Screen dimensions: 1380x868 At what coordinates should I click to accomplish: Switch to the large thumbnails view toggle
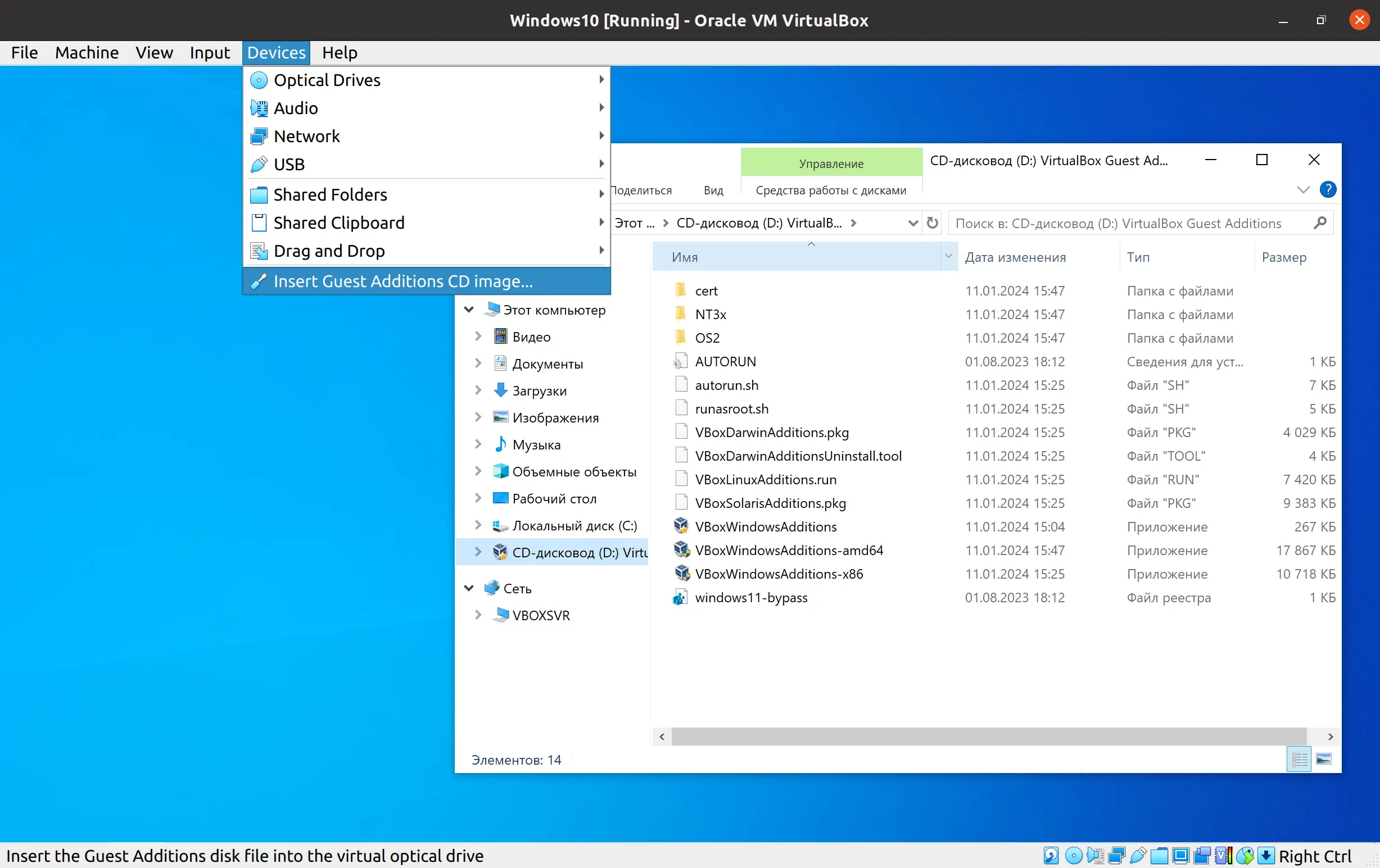(1324, 760)
